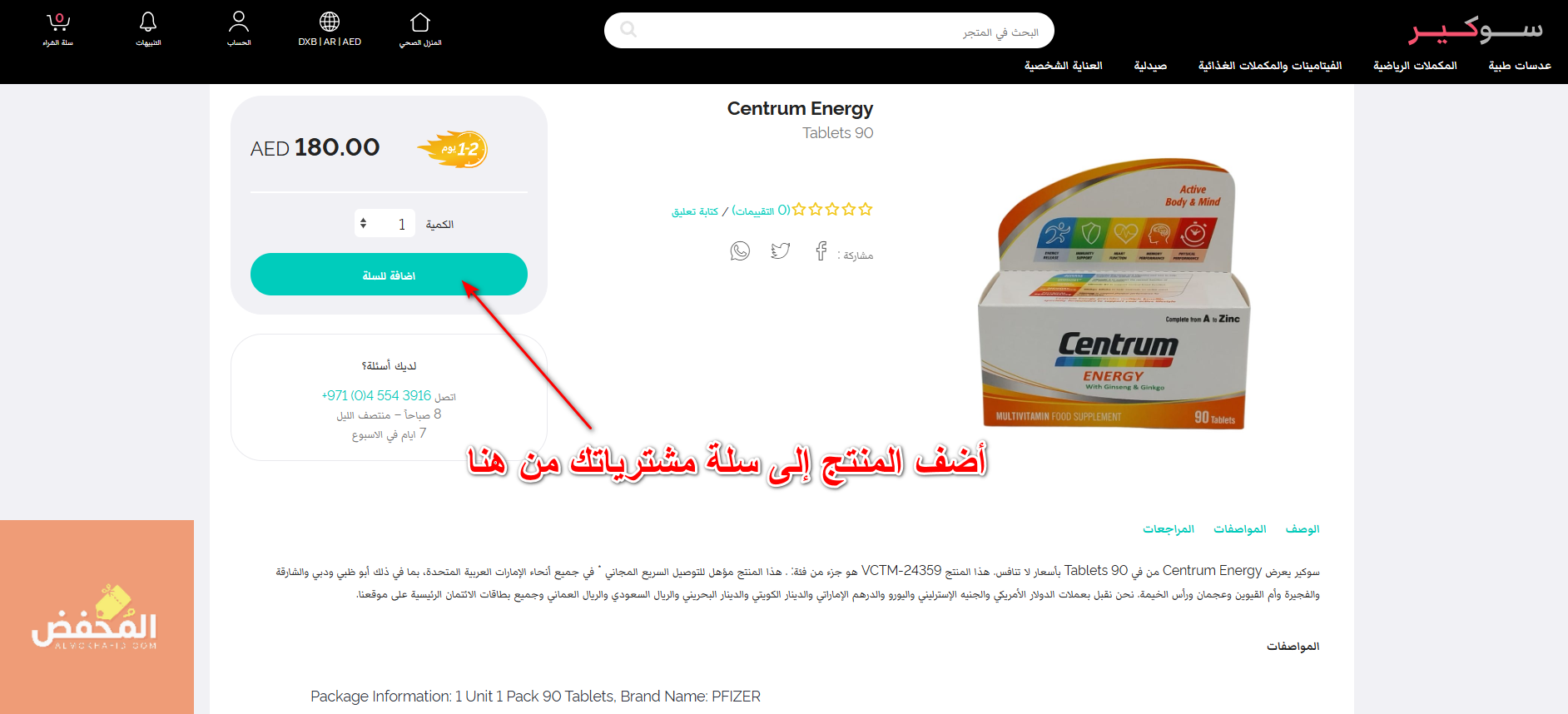Go to the healthy home icon
The image size is (1568, 714).
[420, 22]
